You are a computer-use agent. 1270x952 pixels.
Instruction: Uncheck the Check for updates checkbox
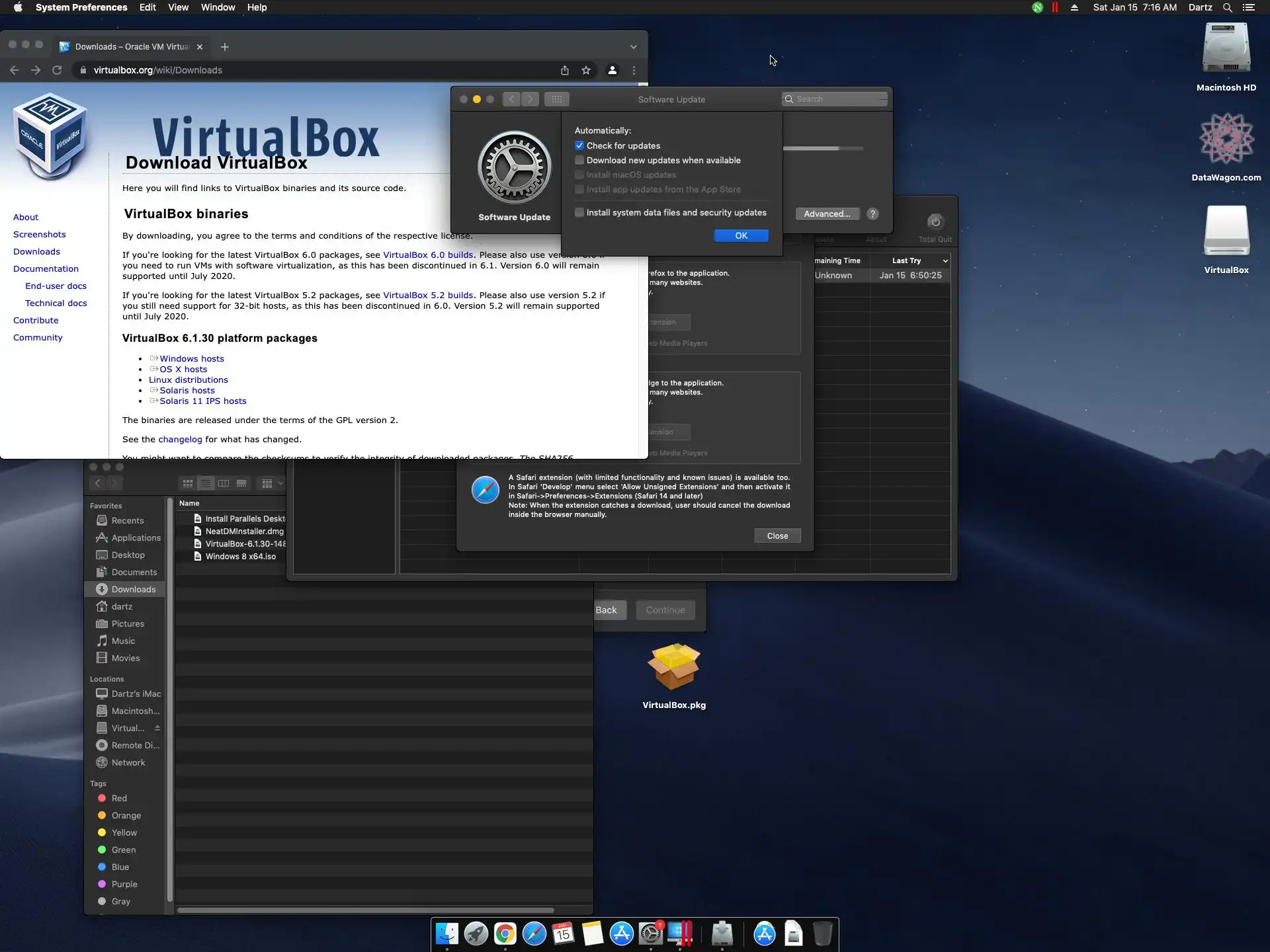point(579,145)
